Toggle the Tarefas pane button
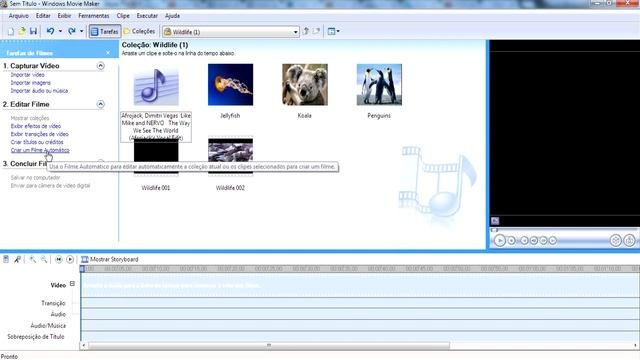This screenshot has height=360, width=640. pyautogui.click(x=105, y=31)
